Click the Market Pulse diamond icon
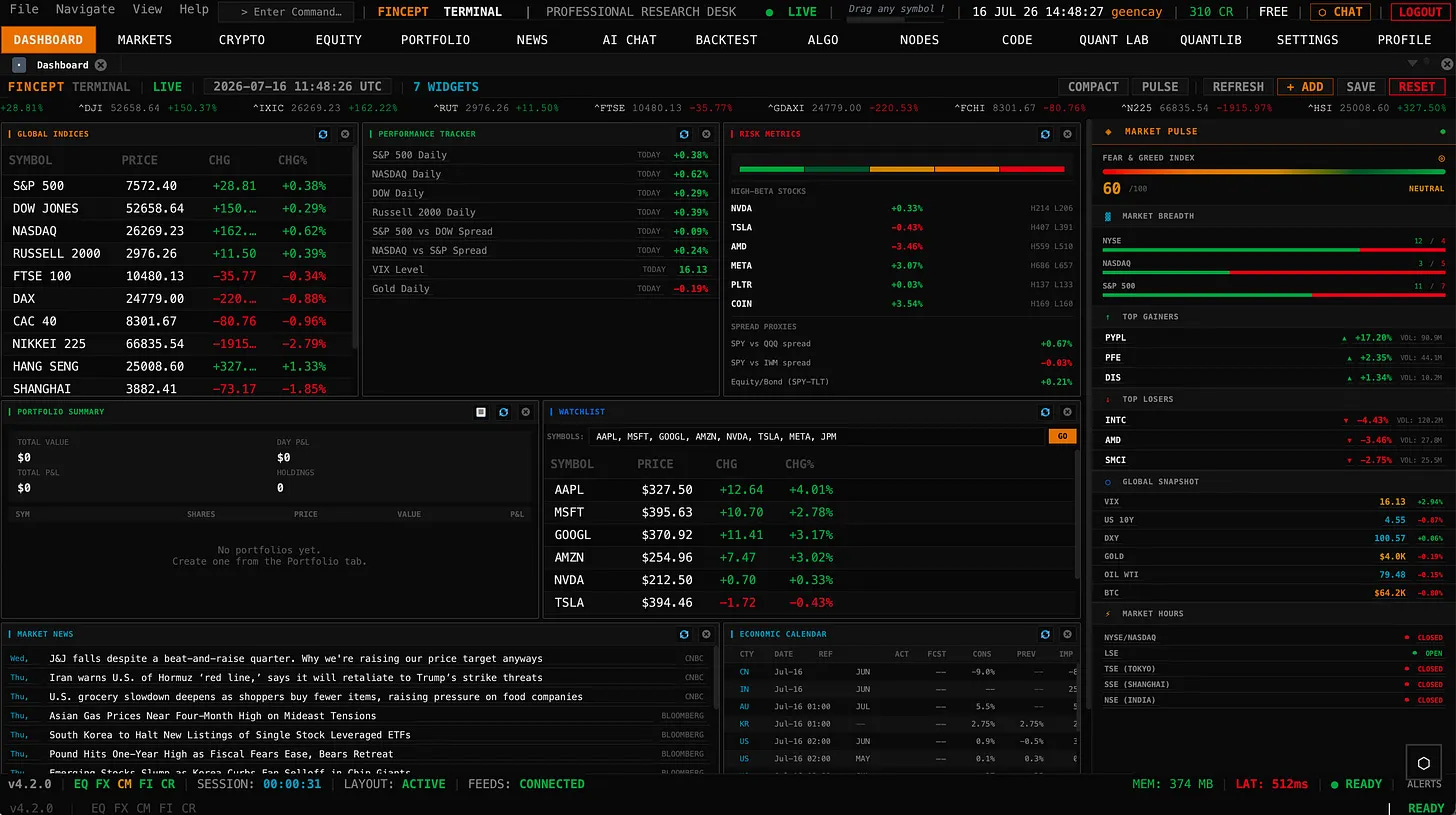Screen dimensions: 1456x815 pos(1107,131)
